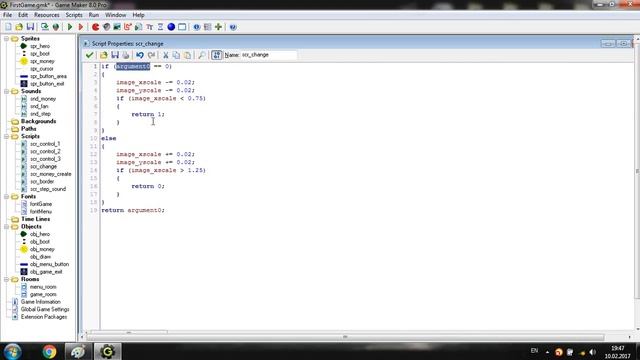The width and height of the screenshot is (640, 360).
Task: Click the Create a script icon
Action: coord(139,27)
